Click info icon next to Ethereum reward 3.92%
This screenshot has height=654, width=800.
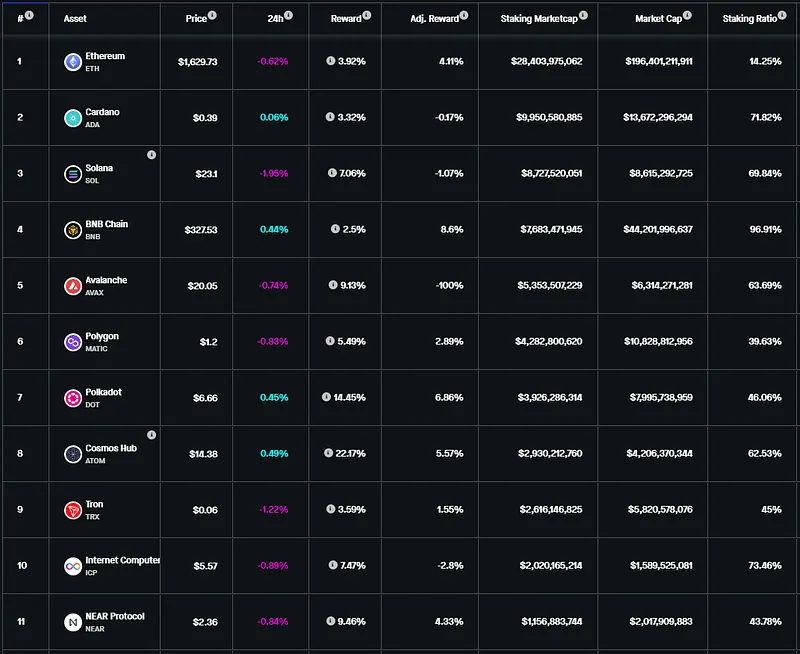[x=331, y=61]
